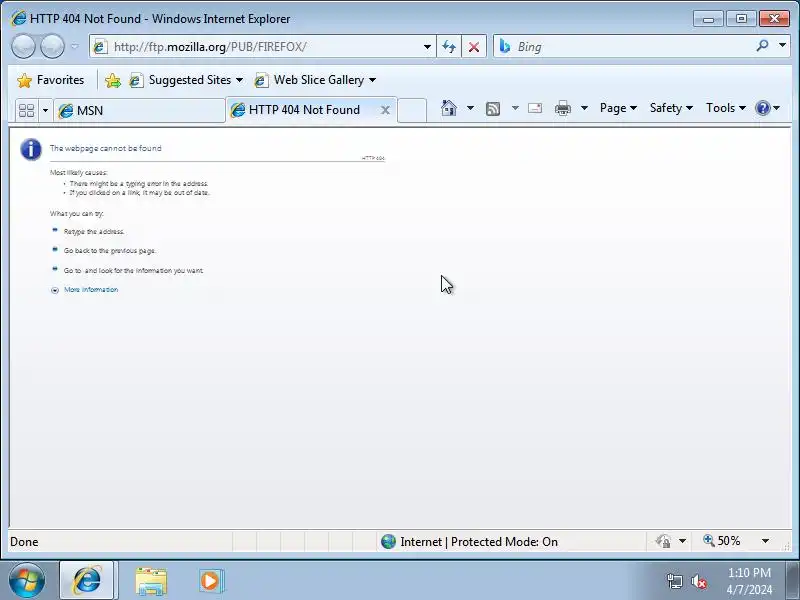This screenshot has height=600, width=800.
Task: Open the Page menu
Action: 618,108
